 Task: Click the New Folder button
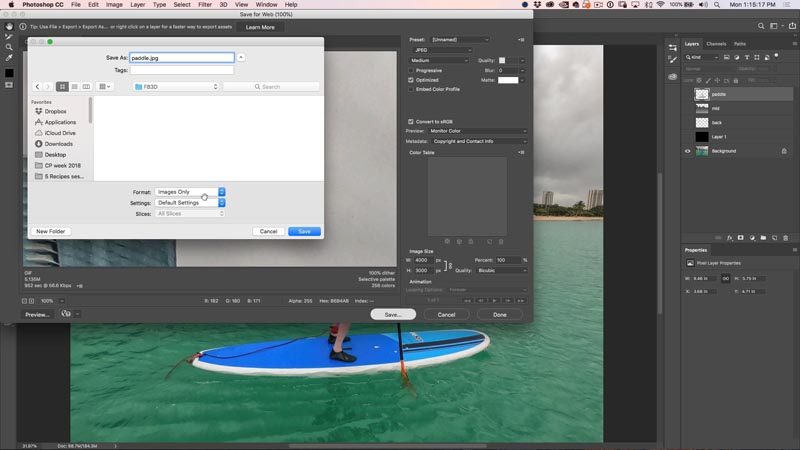click(51, 232)
